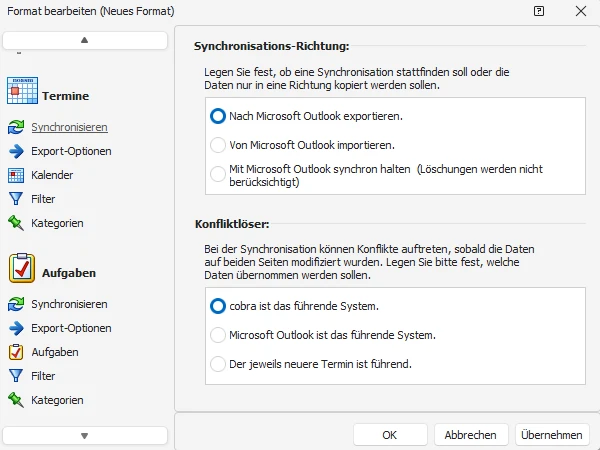Click the Abbrechen button
This screenshot has width=600, height=450.
coord(471,435)
